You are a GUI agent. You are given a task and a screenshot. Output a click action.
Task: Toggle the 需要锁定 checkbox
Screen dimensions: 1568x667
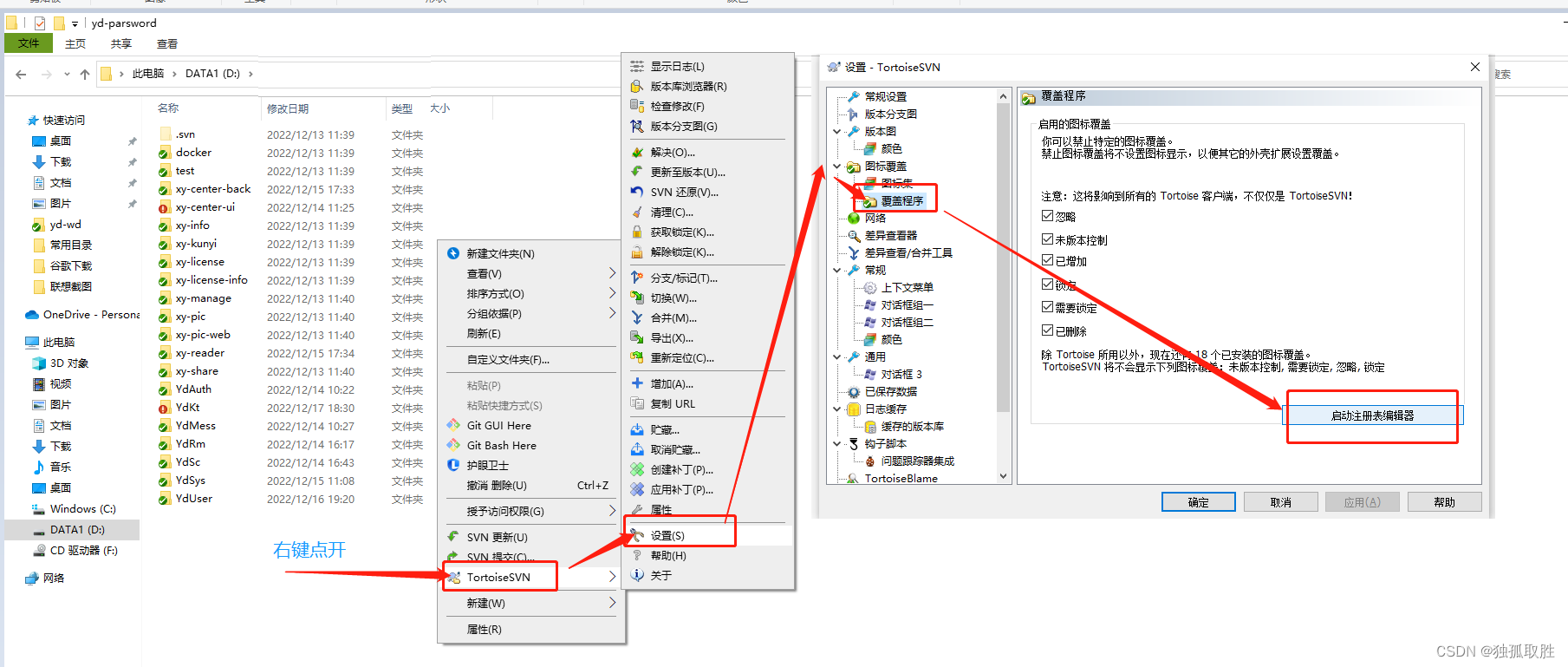point(1047,307)
